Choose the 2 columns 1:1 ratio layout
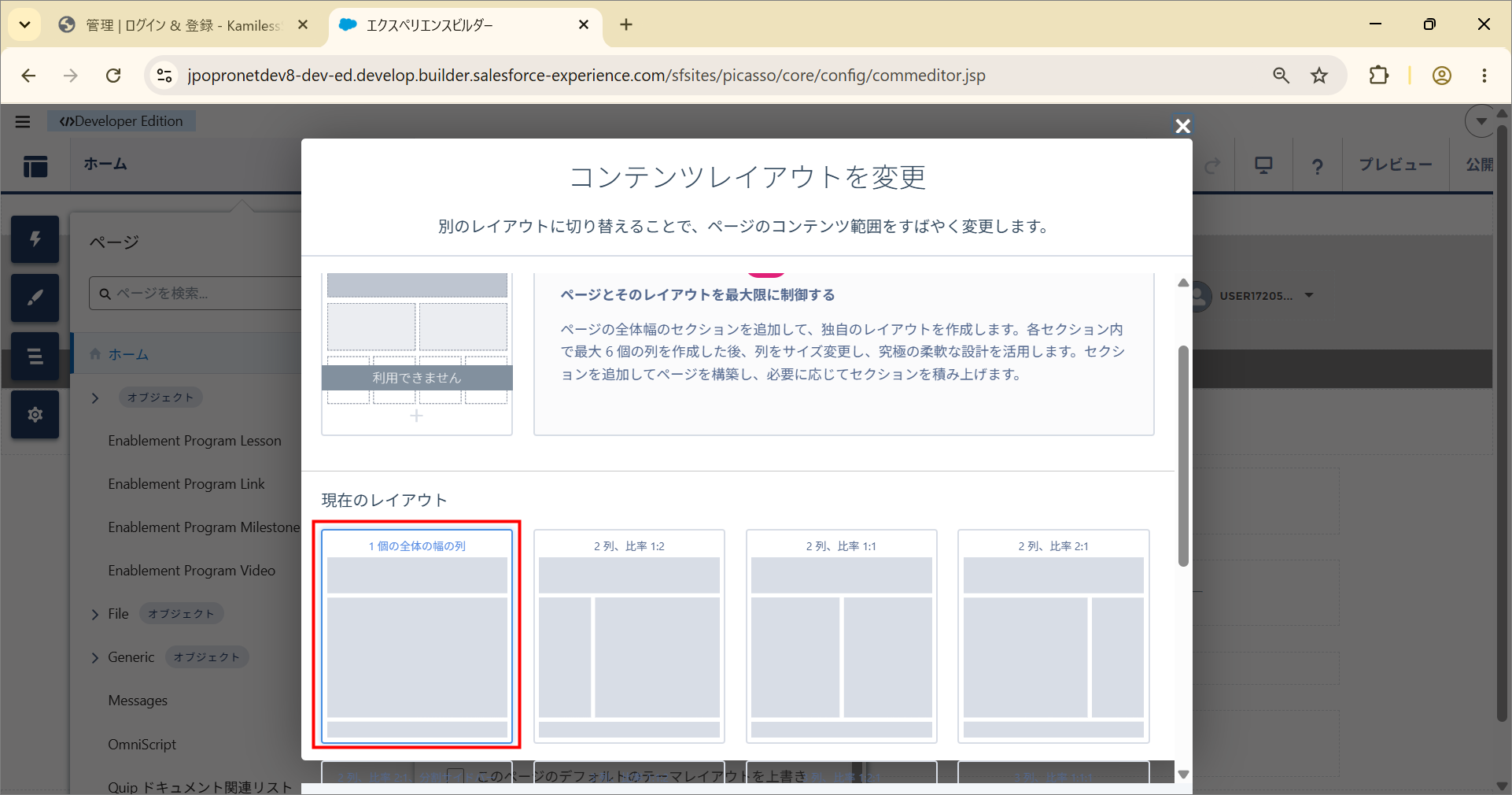 coord(841,636)
